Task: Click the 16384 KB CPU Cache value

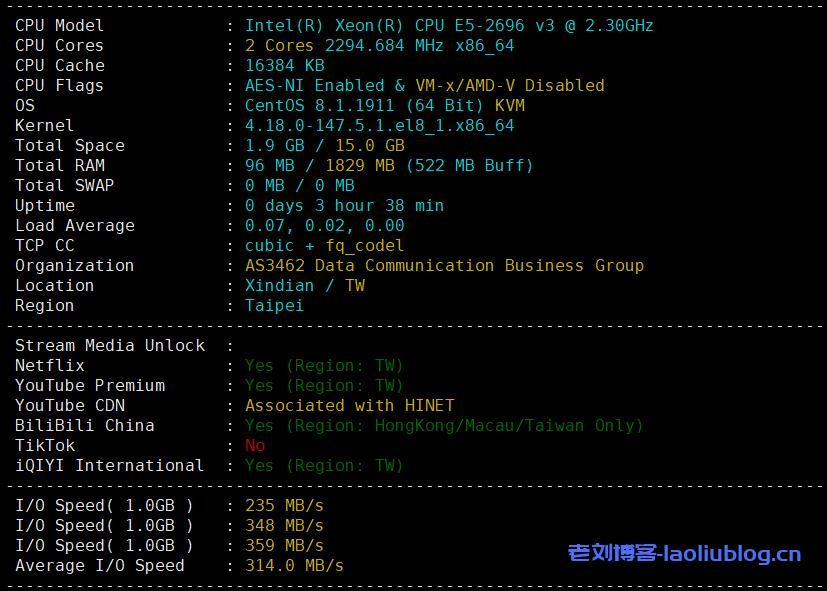Action: (285, 66)
